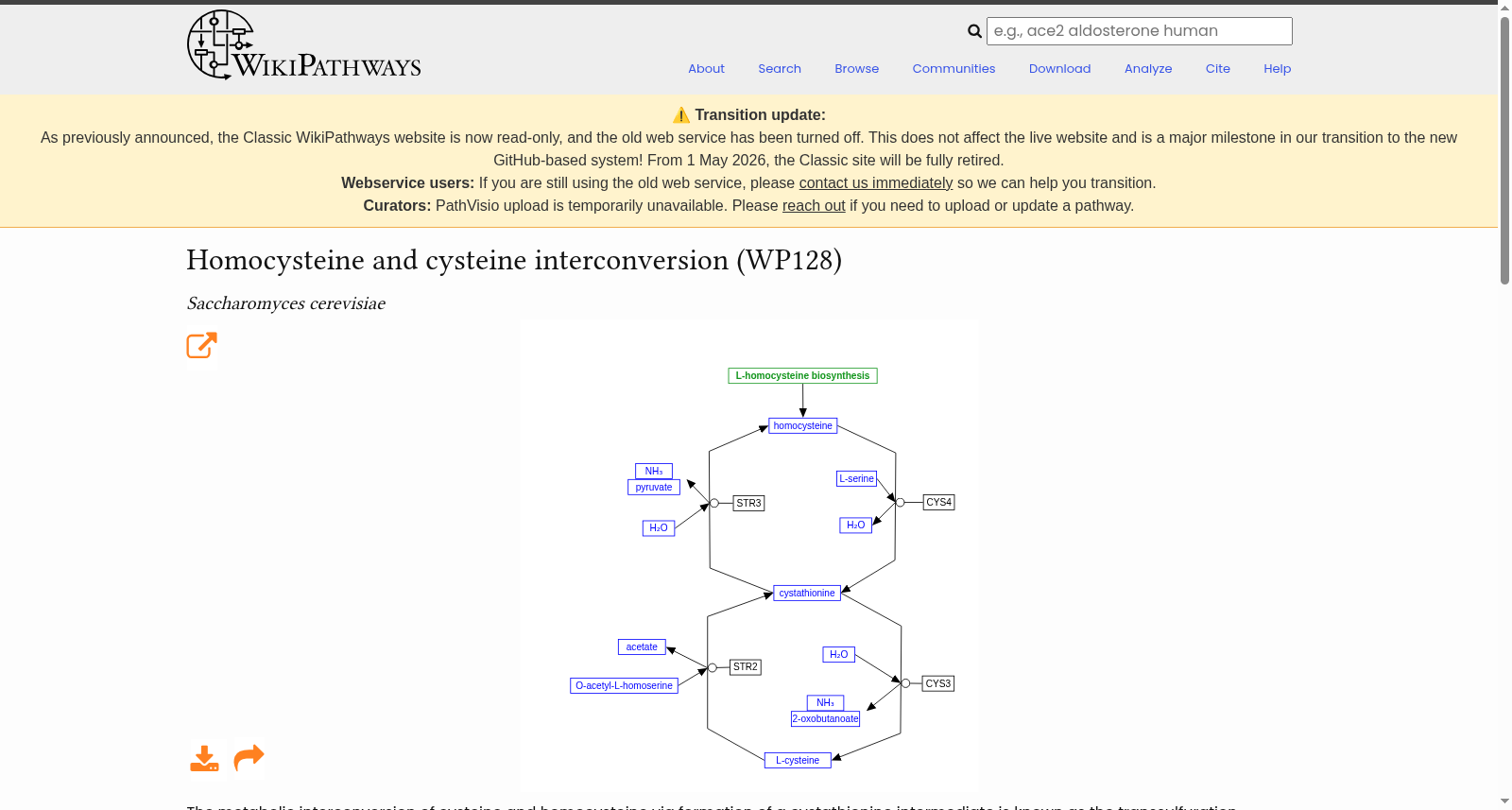The image size is (1512, 810).
Task: Select the pyruvate node
Action: (x=654, y=488)
